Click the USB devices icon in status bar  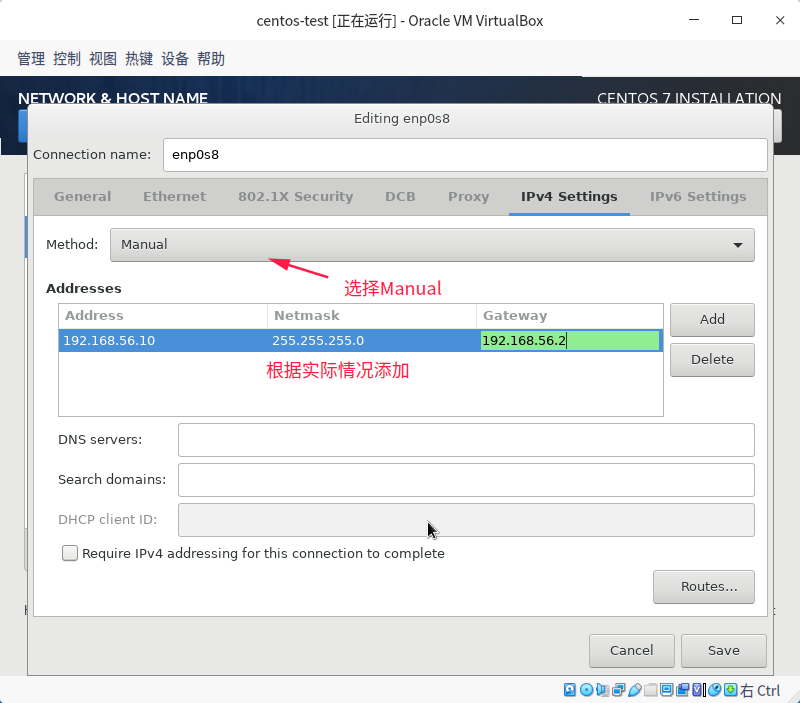click(x=635, y=690)
